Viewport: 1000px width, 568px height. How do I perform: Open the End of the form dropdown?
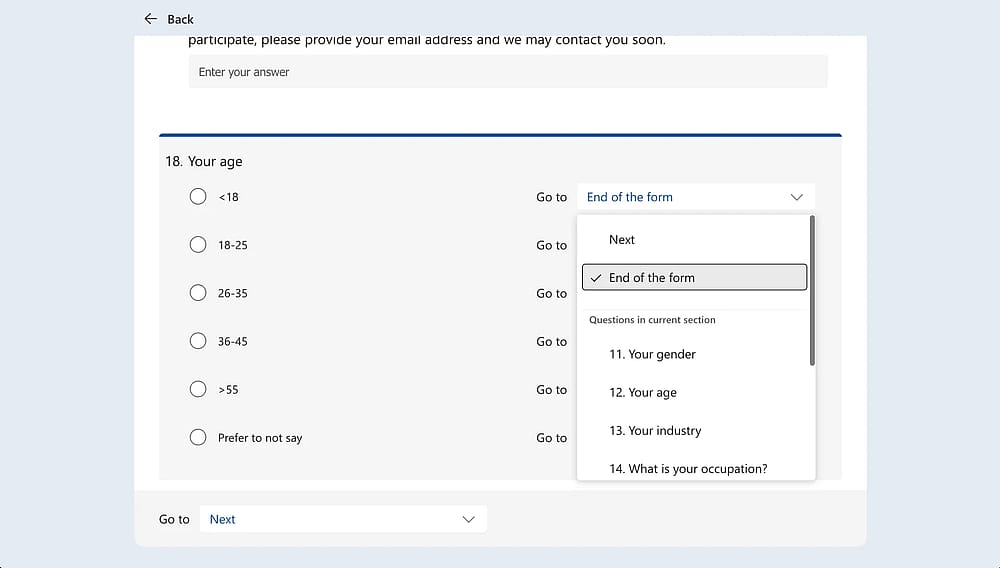tap(696, 197)
